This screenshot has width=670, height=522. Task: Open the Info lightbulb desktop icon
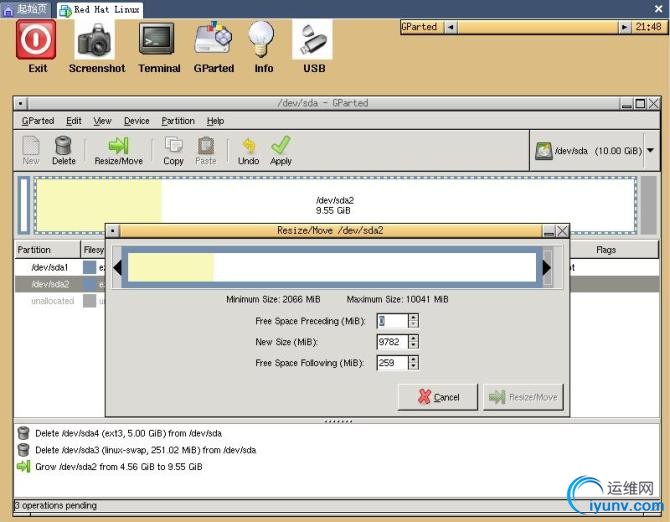coord(262,48)
